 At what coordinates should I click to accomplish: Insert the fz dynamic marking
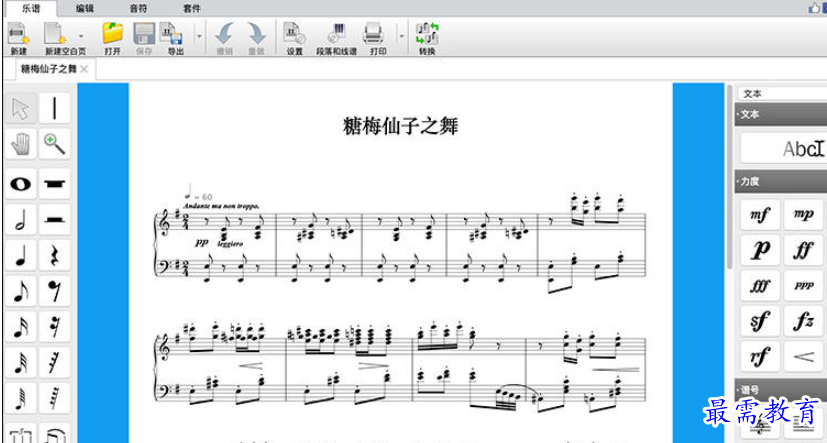tap(803, 321)
